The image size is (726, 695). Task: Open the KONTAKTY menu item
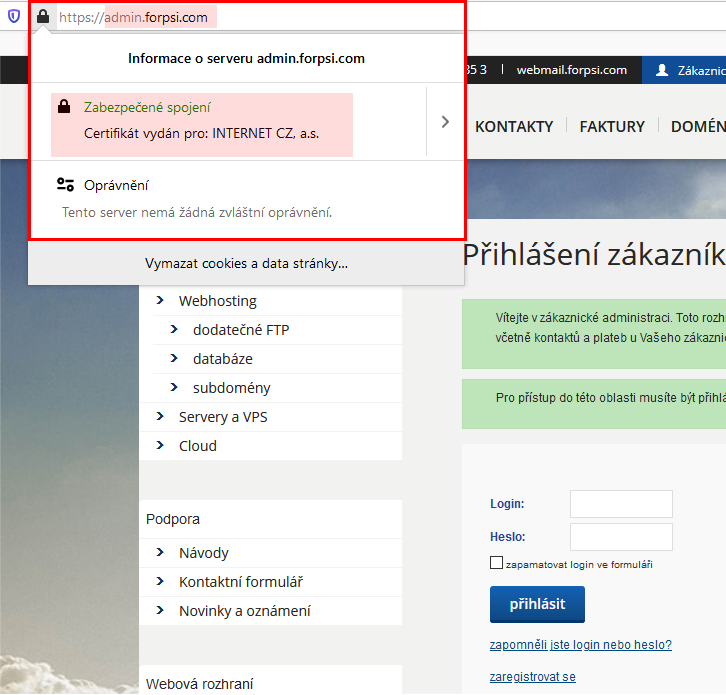point(514,126)
